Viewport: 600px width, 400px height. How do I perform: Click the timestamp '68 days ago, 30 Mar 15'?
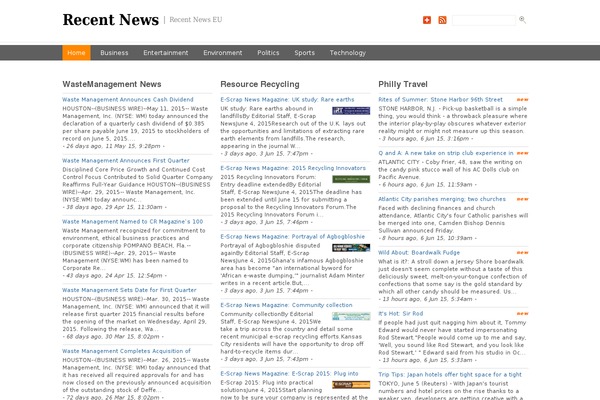(111, 336)
